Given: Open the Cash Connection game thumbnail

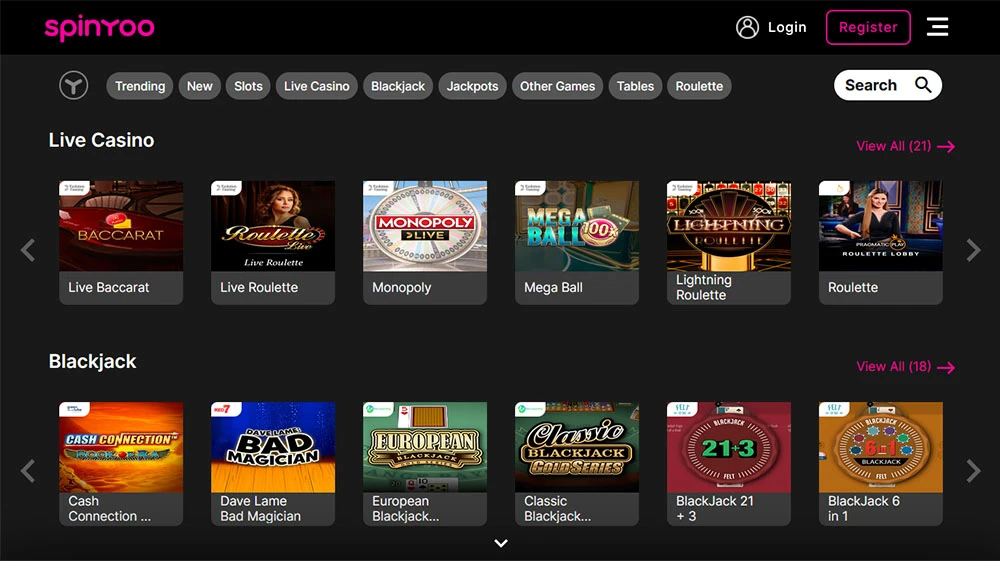Looking at the screenshot, I should click(121, 447).
